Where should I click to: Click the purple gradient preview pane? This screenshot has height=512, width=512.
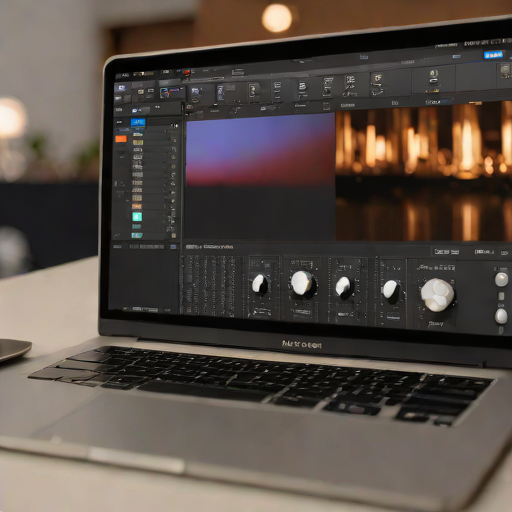pyautogui.click(x=260, y=149)
